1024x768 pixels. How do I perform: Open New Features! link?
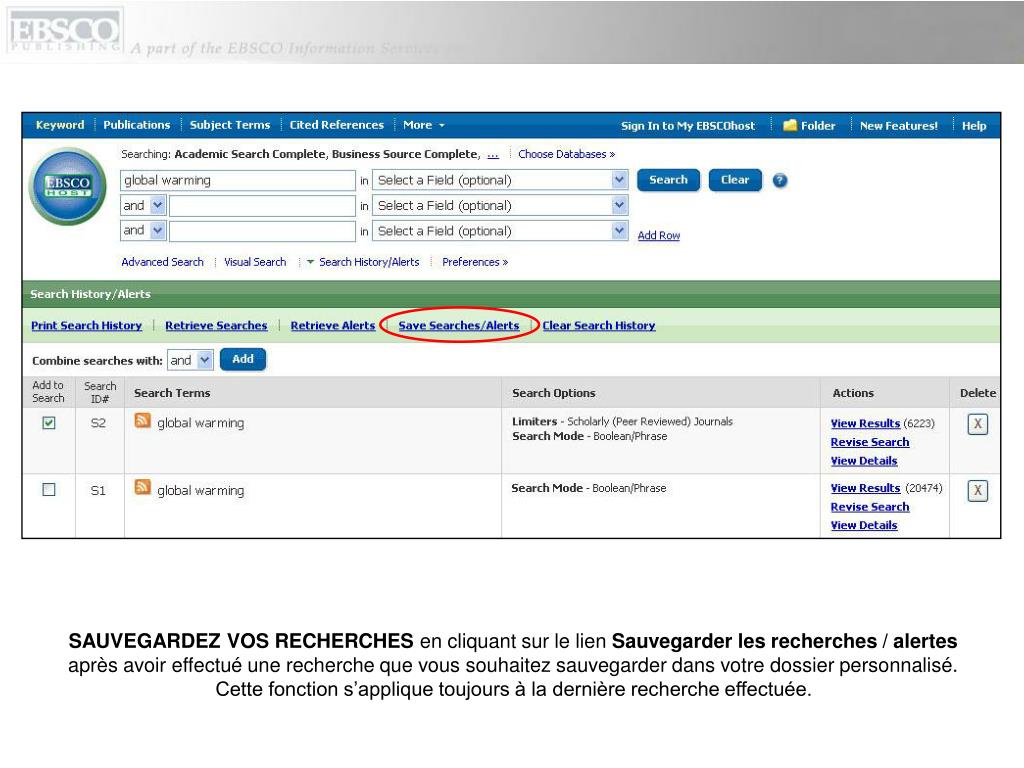coord(899,125)
